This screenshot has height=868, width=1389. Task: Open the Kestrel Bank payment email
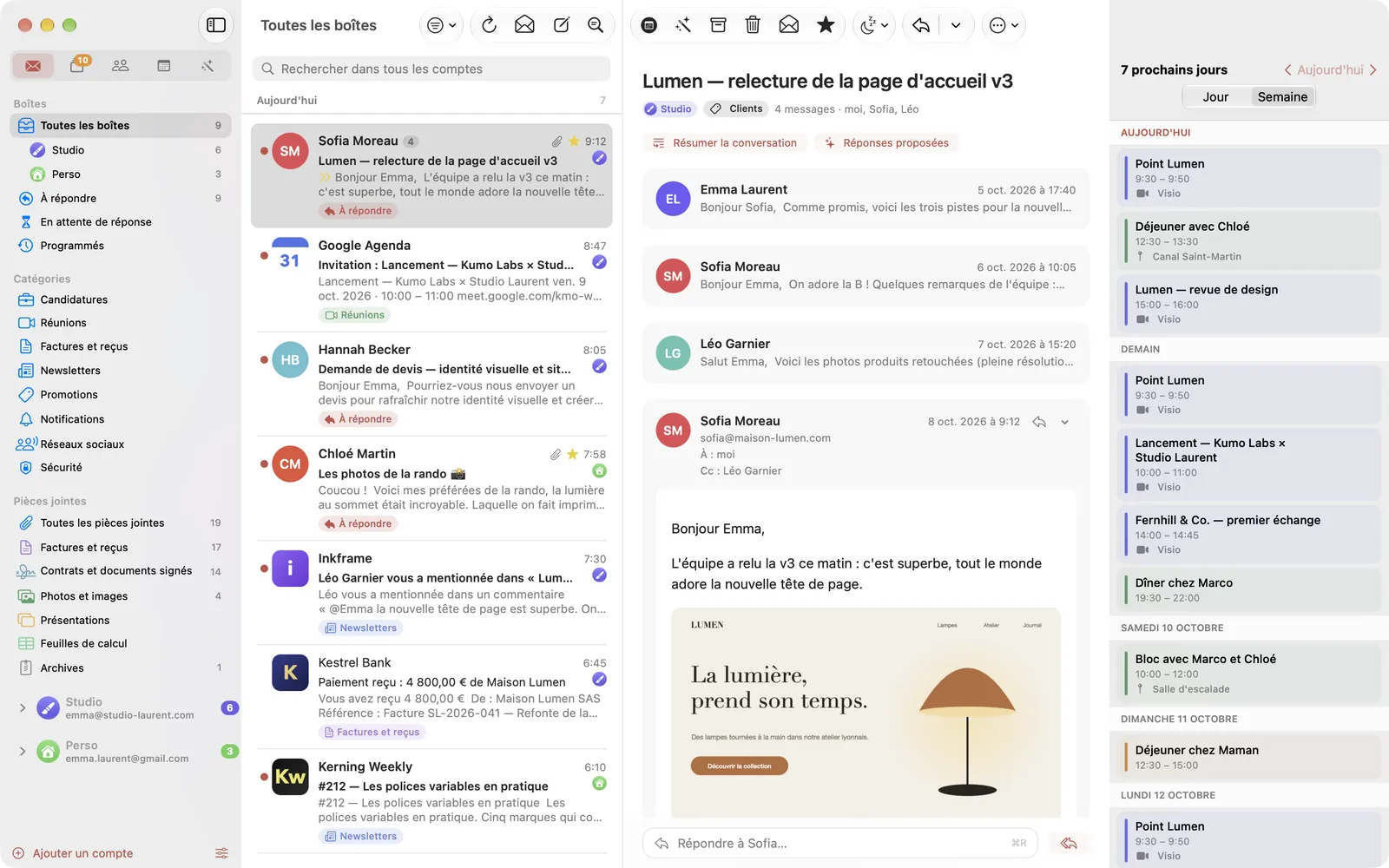coord(431,697)
